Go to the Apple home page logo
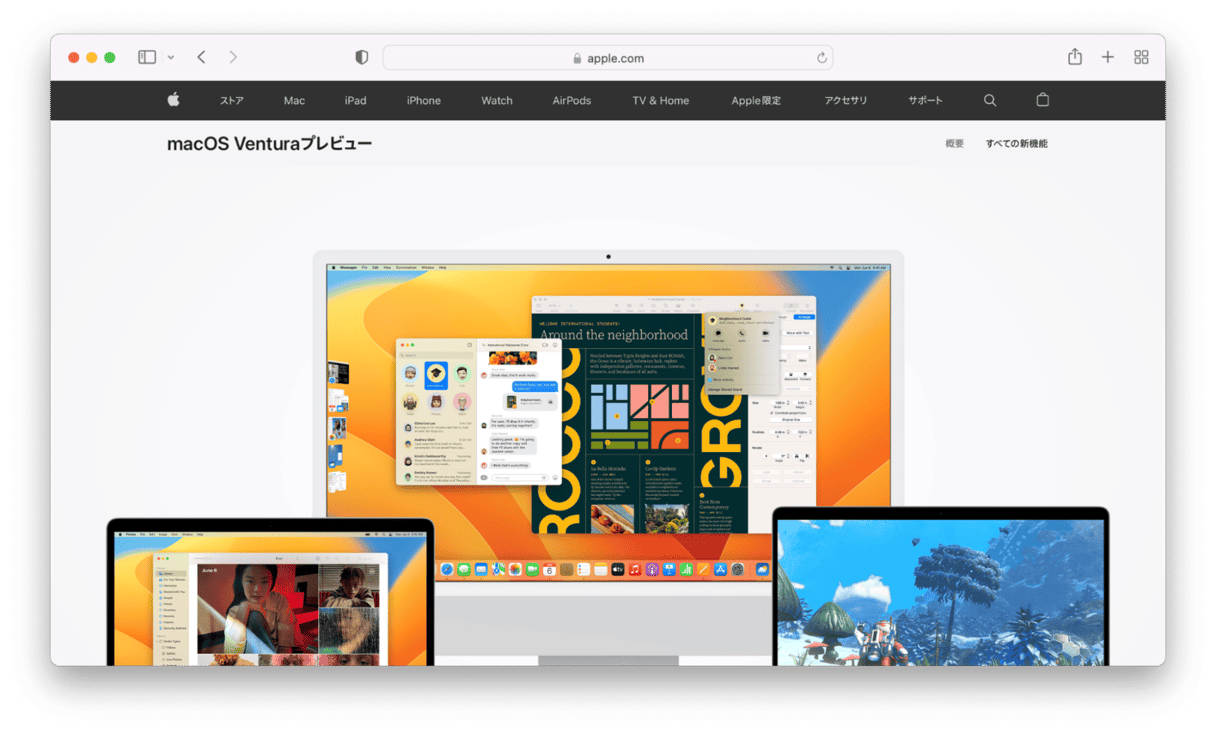Image resolution: width=1216 pixels, height=733 pixels. coord(173,100)
